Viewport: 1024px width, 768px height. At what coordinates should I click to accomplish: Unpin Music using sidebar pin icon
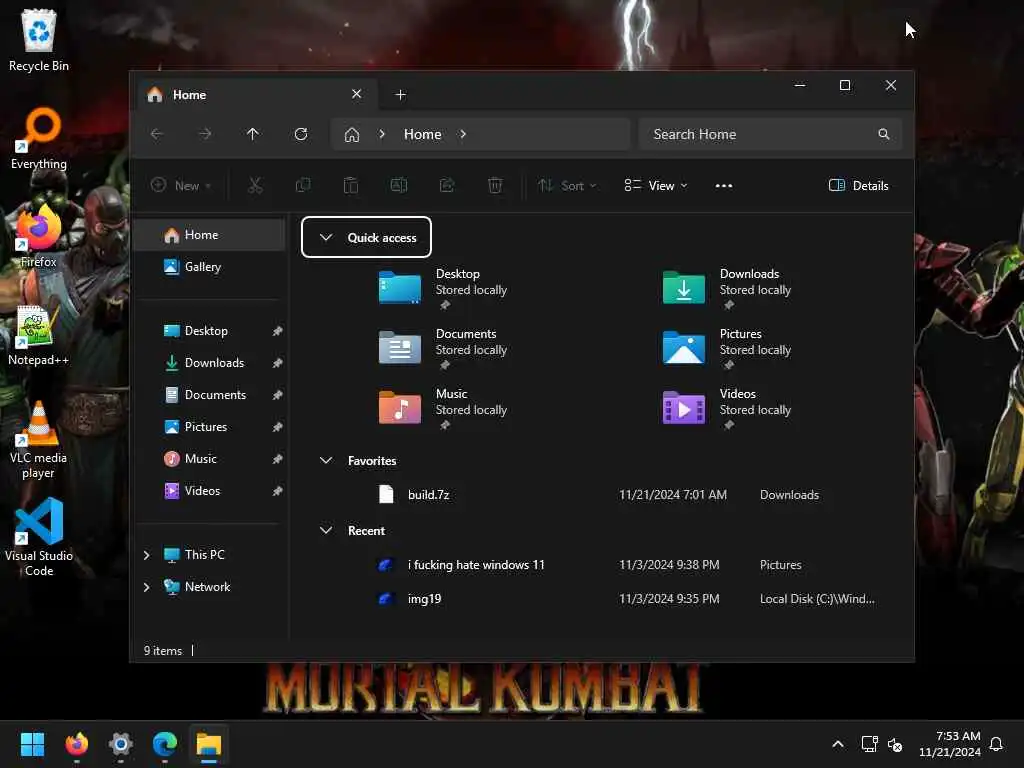[x=278, y=459]
